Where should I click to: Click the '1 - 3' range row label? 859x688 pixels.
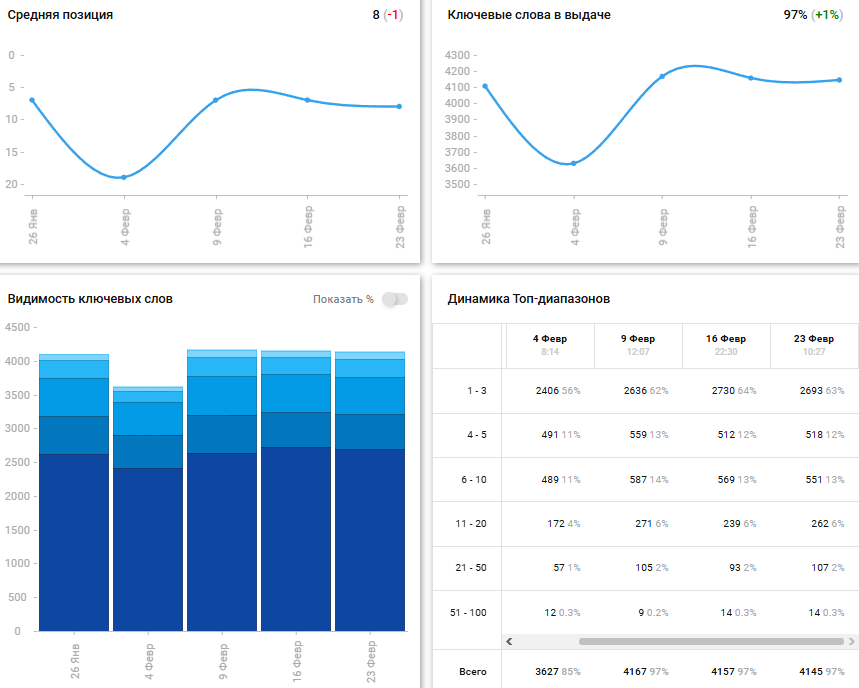(x=477, y=391)
